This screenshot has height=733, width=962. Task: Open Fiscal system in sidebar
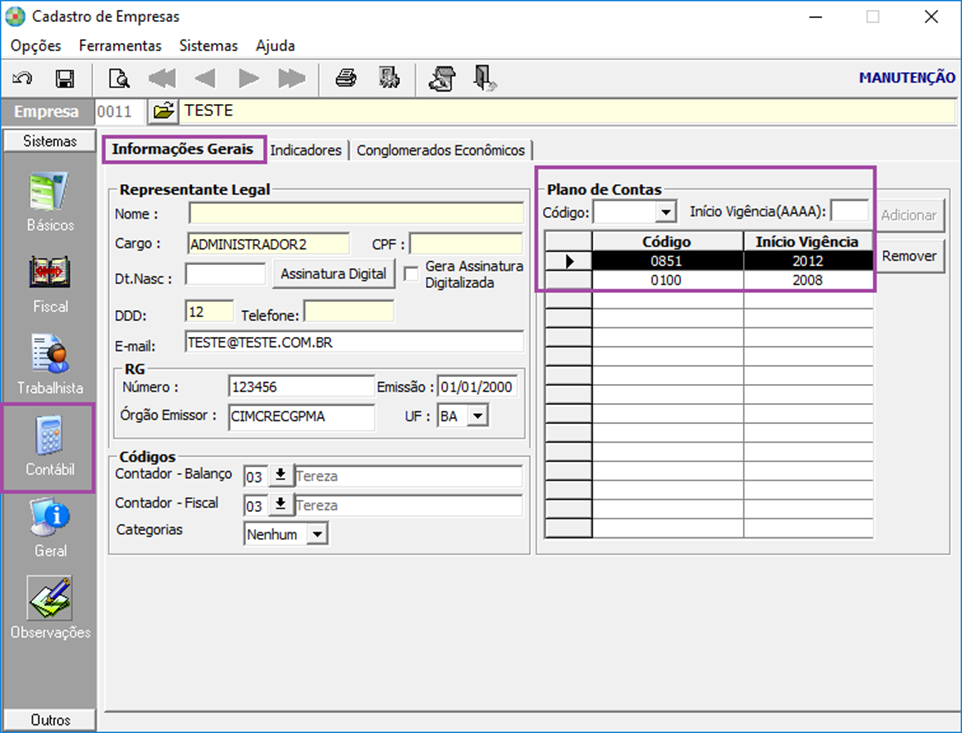pos(50,283)
